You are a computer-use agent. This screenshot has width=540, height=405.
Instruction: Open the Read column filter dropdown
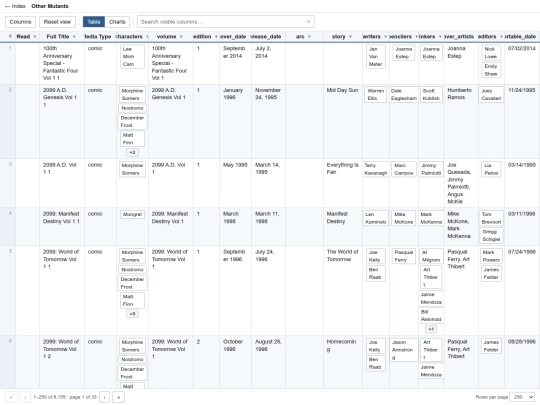tap(35, 37)
